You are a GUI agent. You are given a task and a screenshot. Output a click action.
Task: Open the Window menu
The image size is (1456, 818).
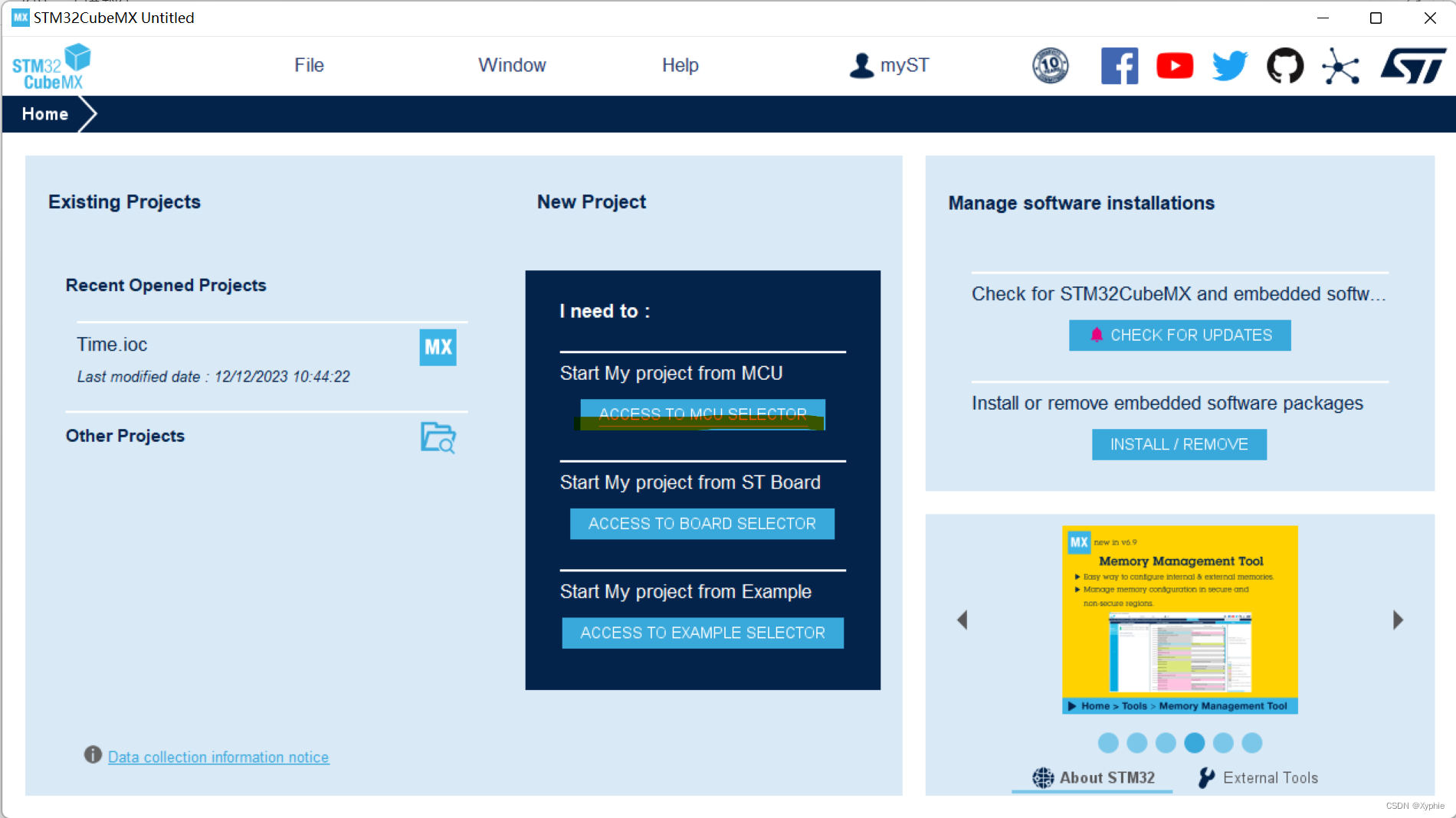coord(512,65)
